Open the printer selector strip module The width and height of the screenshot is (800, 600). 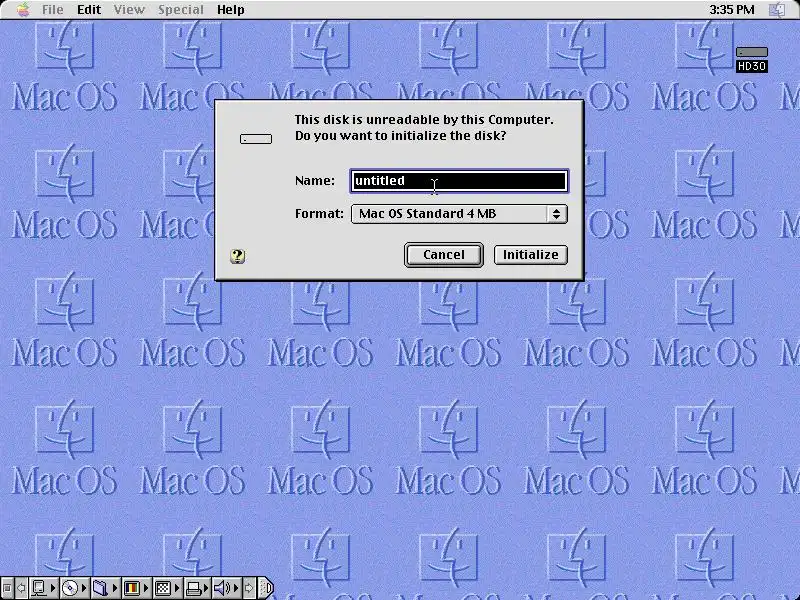[x=194, y=588]
